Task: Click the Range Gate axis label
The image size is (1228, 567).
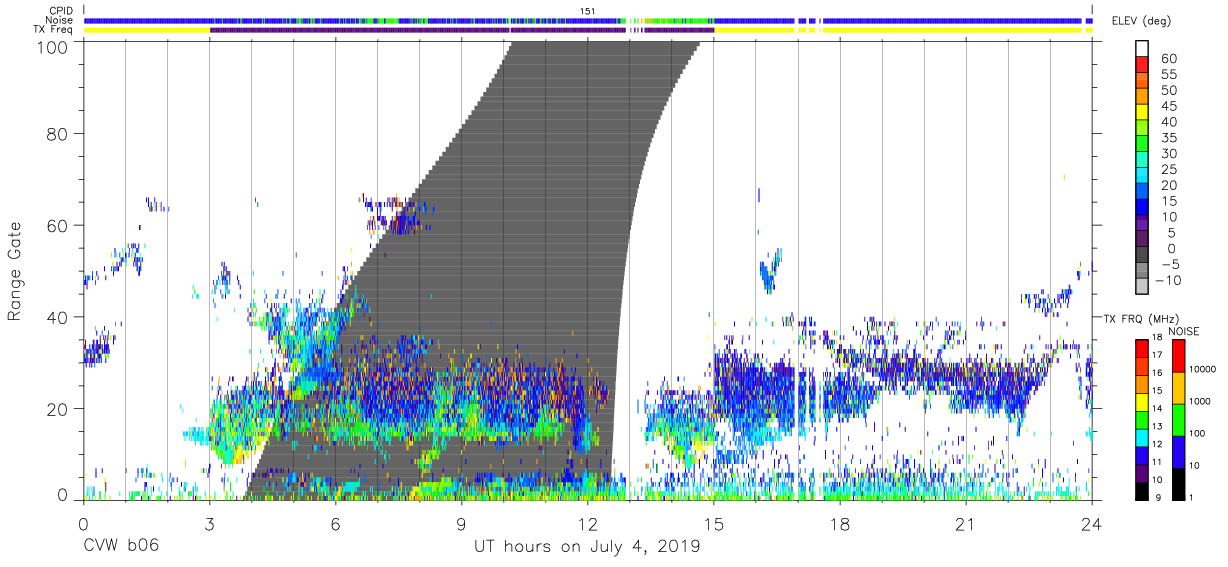Action: (15, 271)
